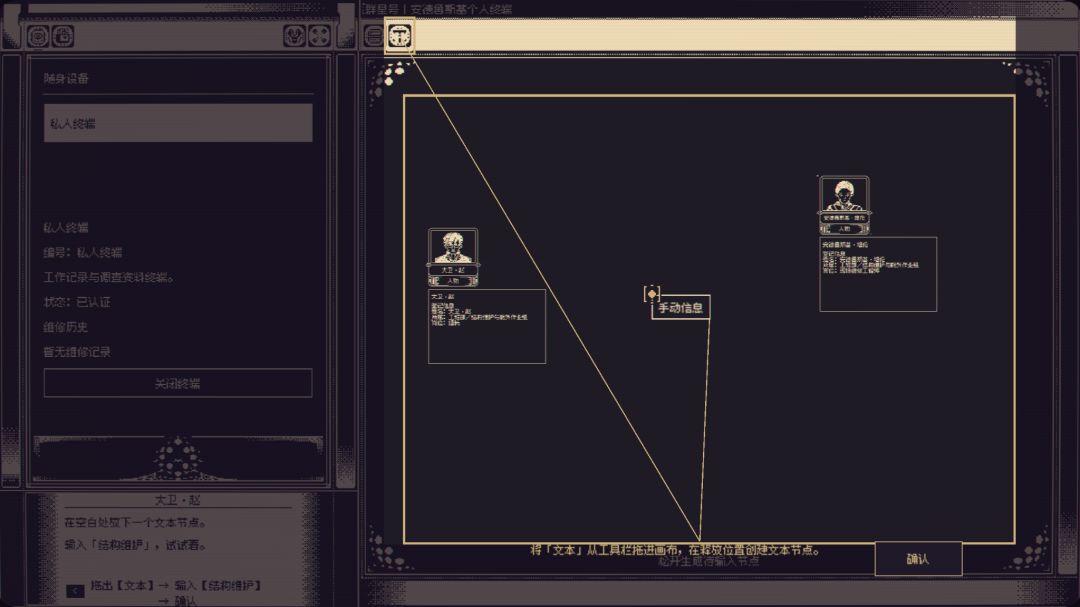Click the 人物 tag under 大卫·赵 portrait
Image resolution: width=1080 pixels, height=607 pixels.
pos(453,281)
